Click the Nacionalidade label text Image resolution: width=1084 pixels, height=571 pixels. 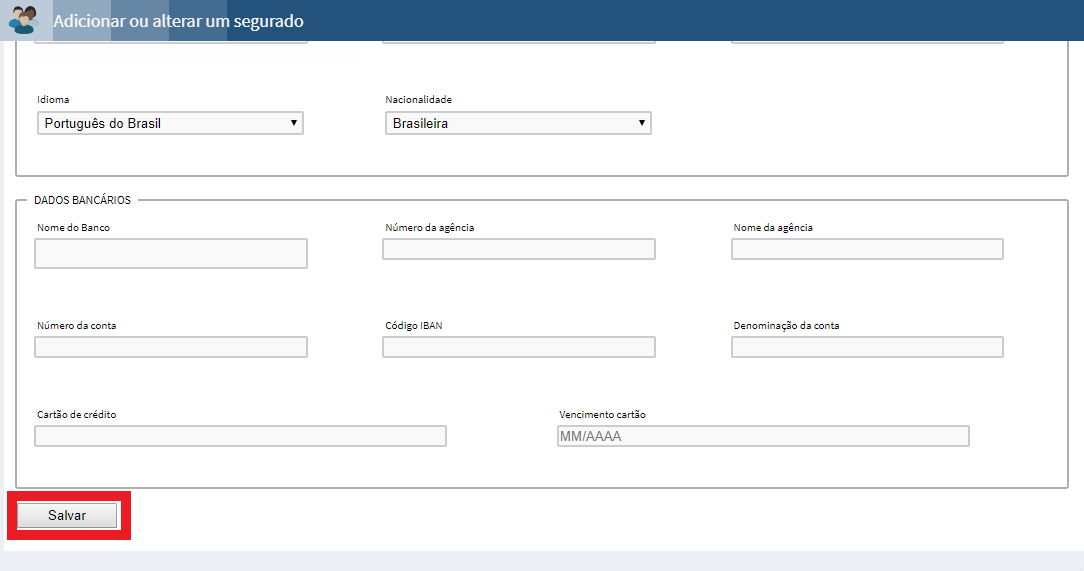pyautogui.click(x=418, y=100)
